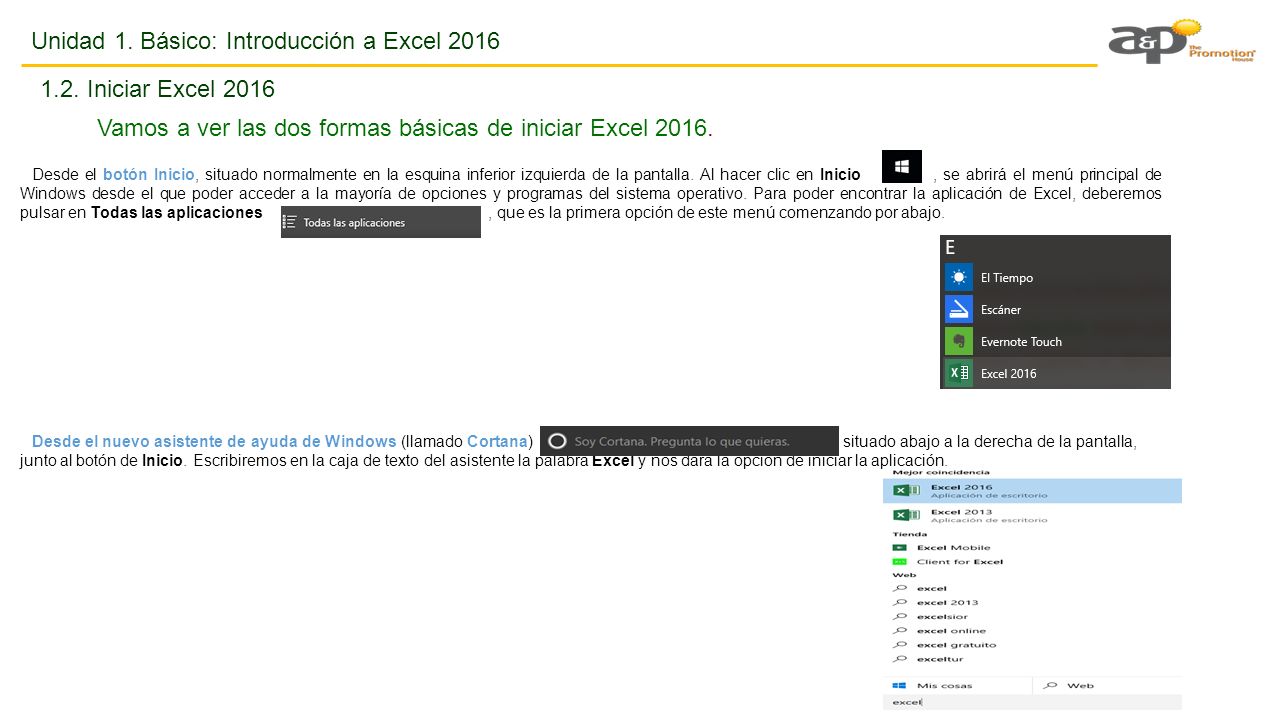
Task: Choose web suggestion 'excel 2013'
Action: (948, 603)
